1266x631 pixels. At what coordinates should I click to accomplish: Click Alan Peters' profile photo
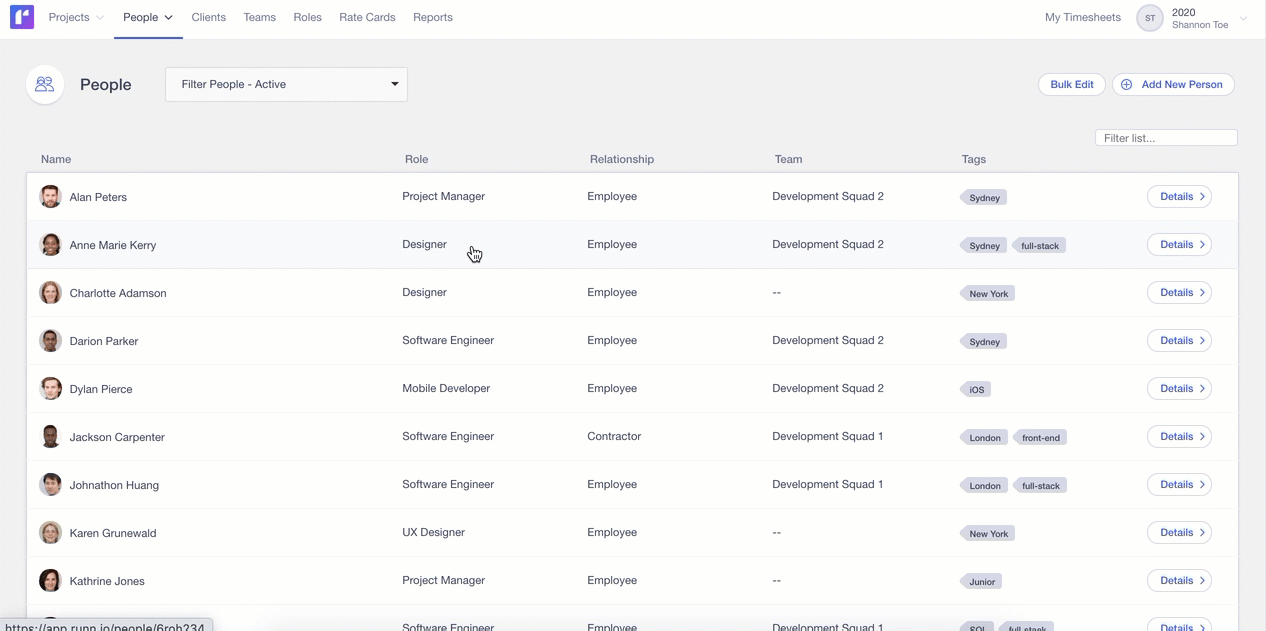[50, 197]
